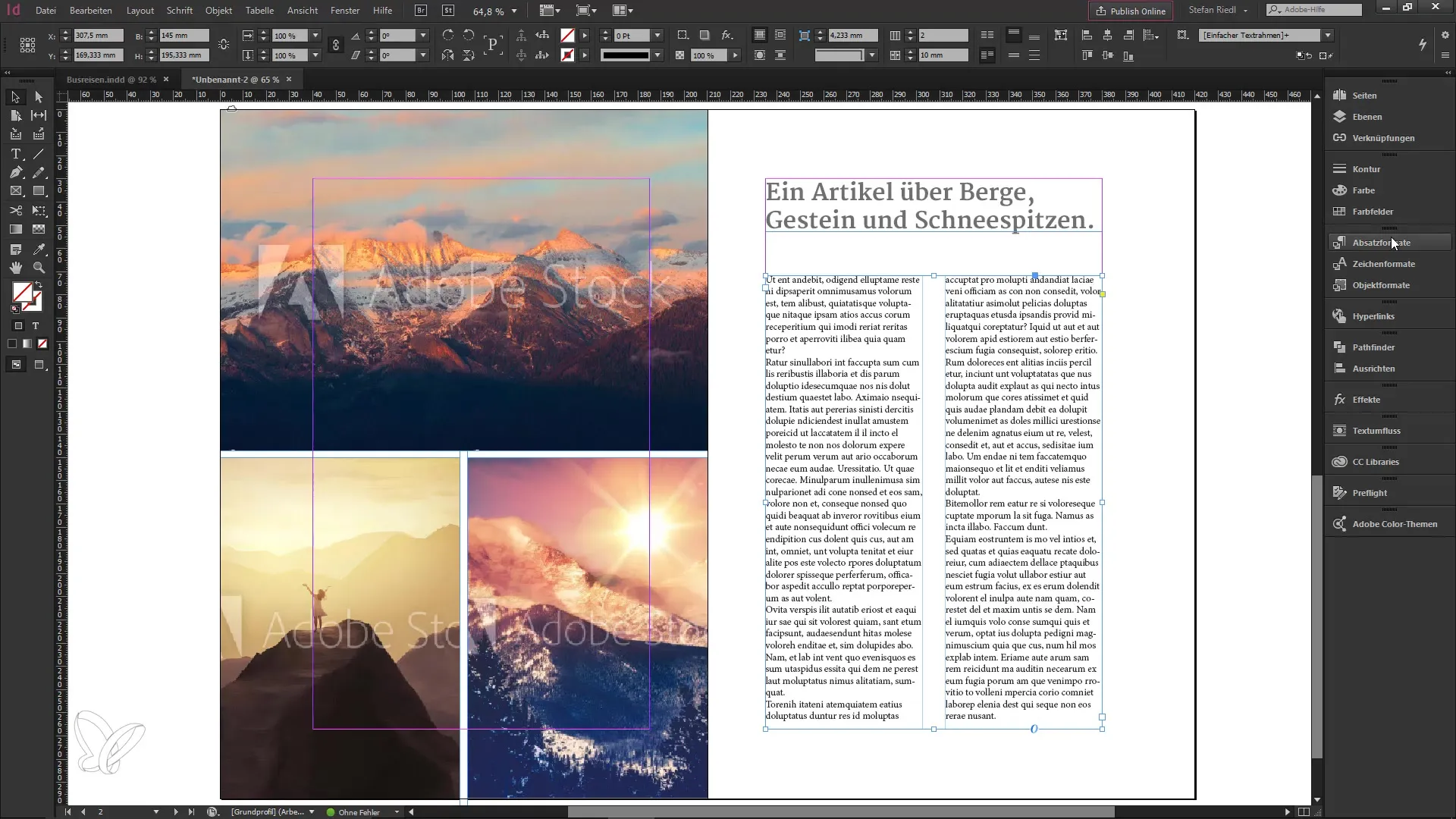Click the fill color swatch in toolbox
The width and height of the screenshot is (1456, 819).
tap(21, 292)
